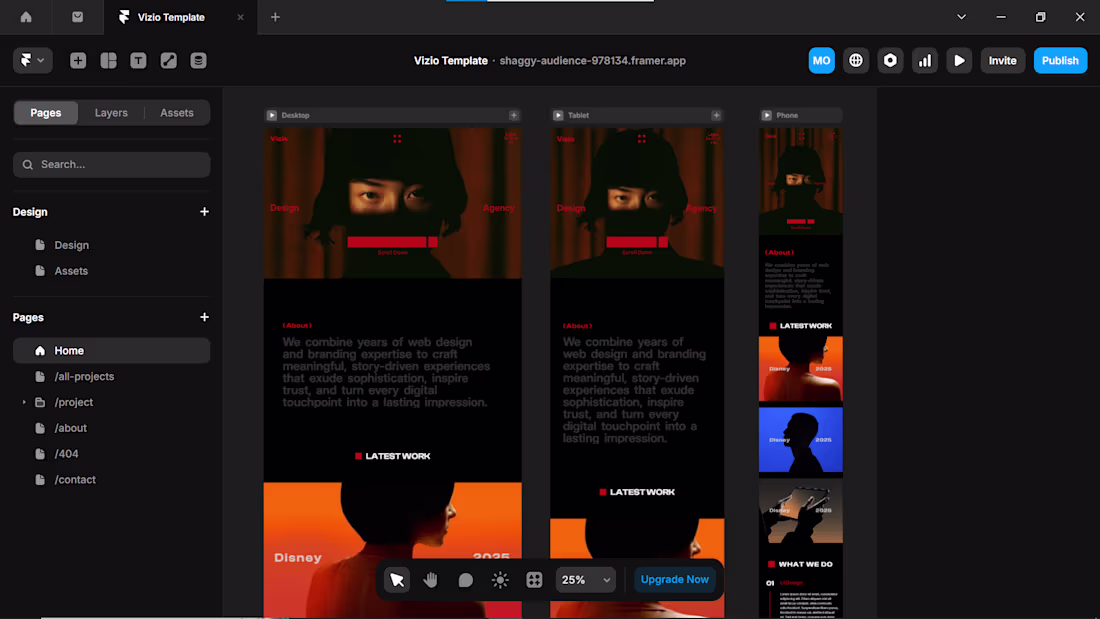Switch to the Assets tab
This screenshot has height=619, width=1100.
tap(177, 112)
